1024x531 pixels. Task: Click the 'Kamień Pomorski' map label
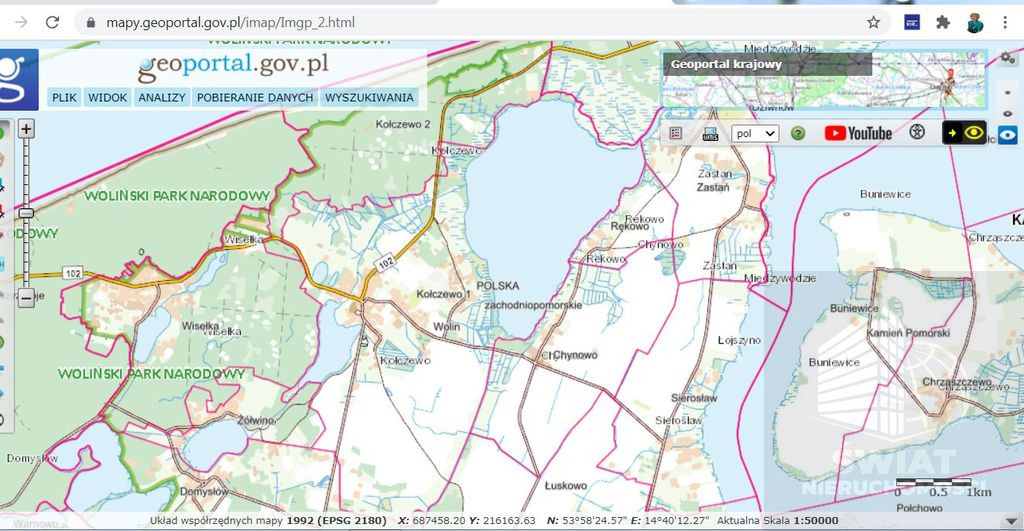[x=908, y=333]
